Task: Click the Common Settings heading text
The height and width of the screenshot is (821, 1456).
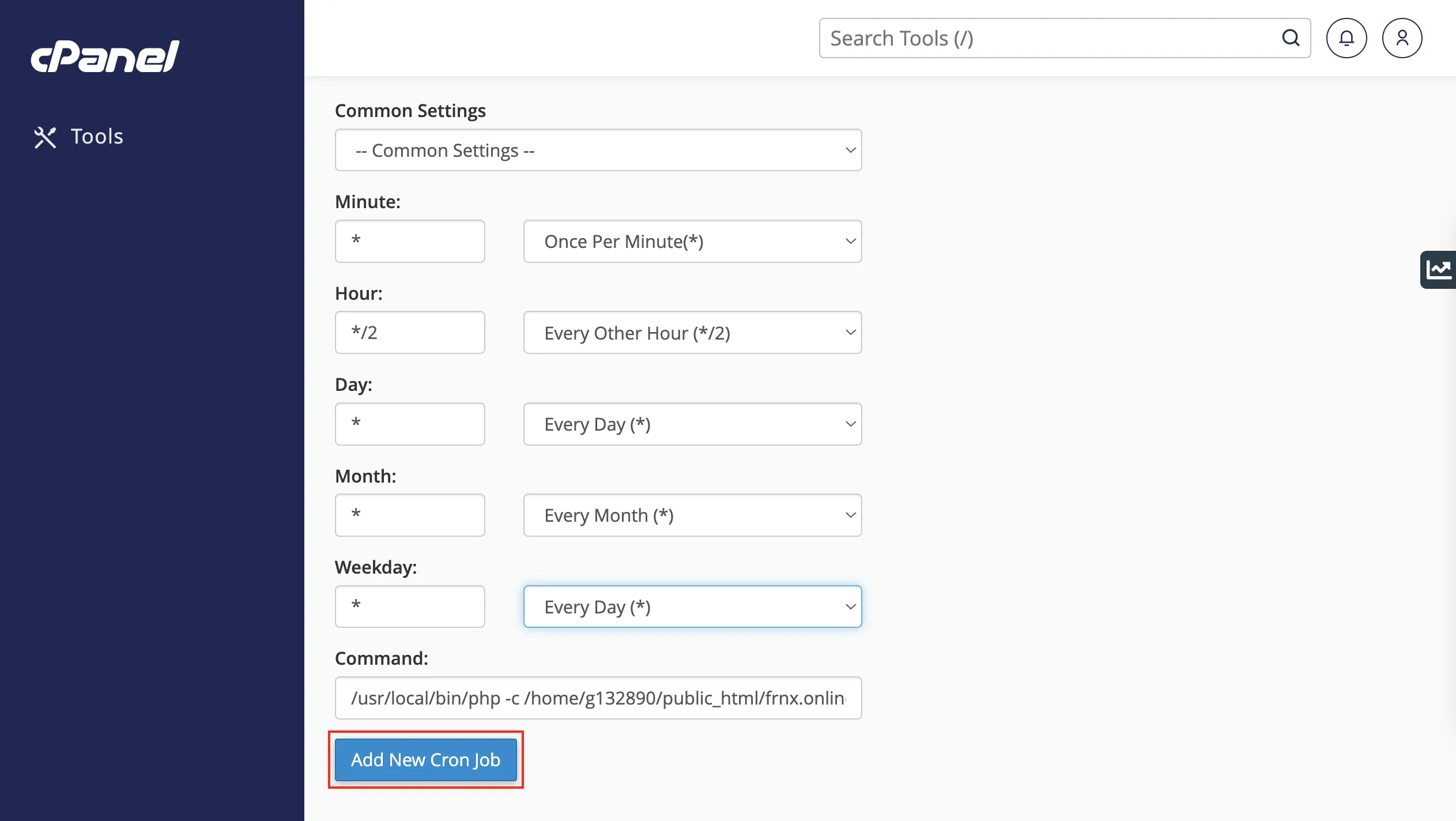Action: click(410, 111)
